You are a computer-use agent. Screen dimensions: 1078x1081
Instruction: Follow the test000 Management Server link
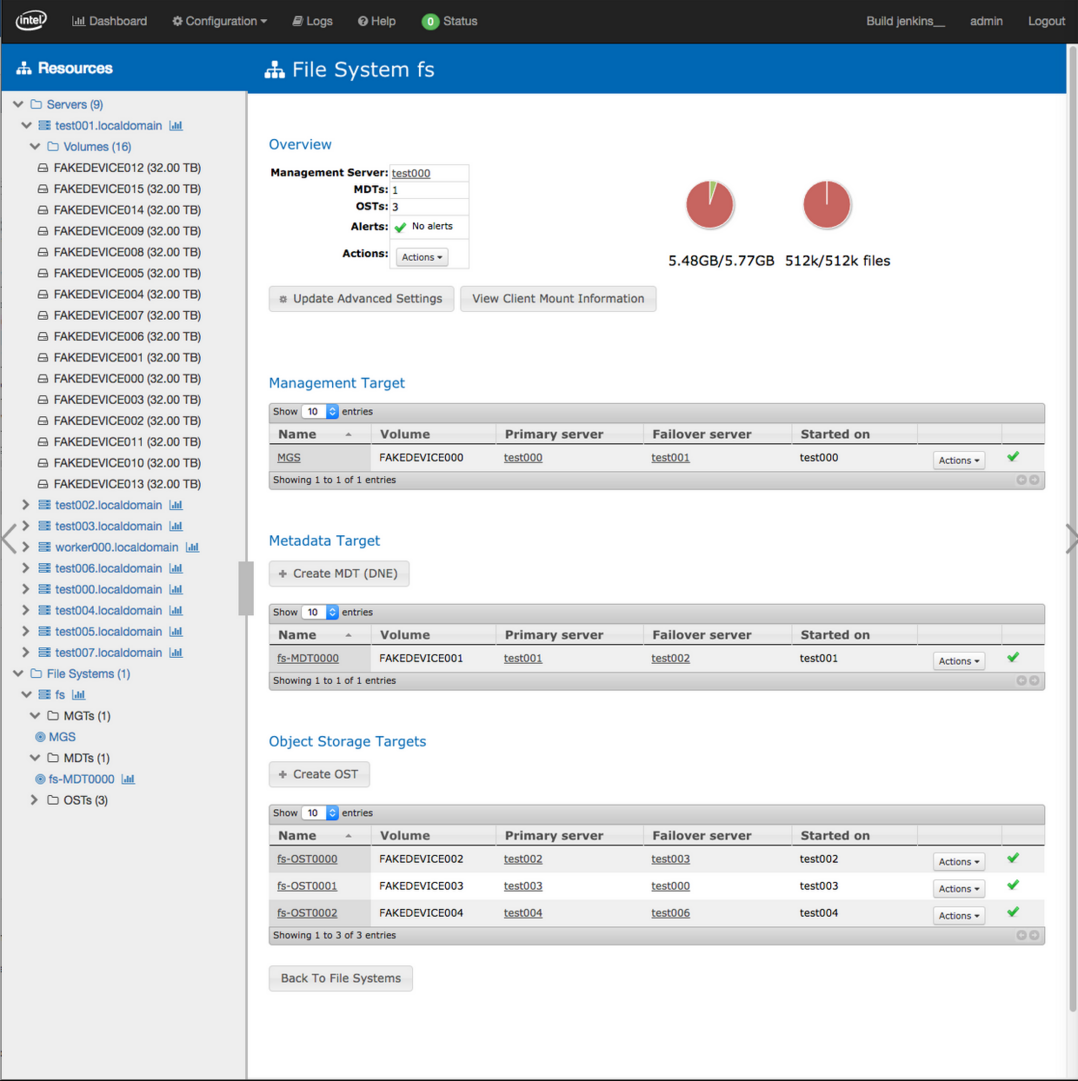(x=411, y=173)
